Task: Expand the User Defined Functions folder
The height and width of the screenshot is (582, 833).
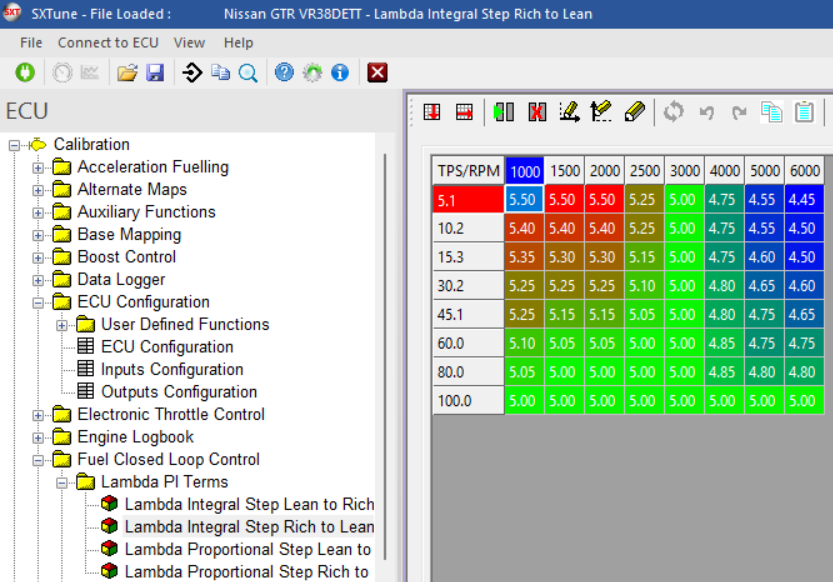Action: [62, 325]
